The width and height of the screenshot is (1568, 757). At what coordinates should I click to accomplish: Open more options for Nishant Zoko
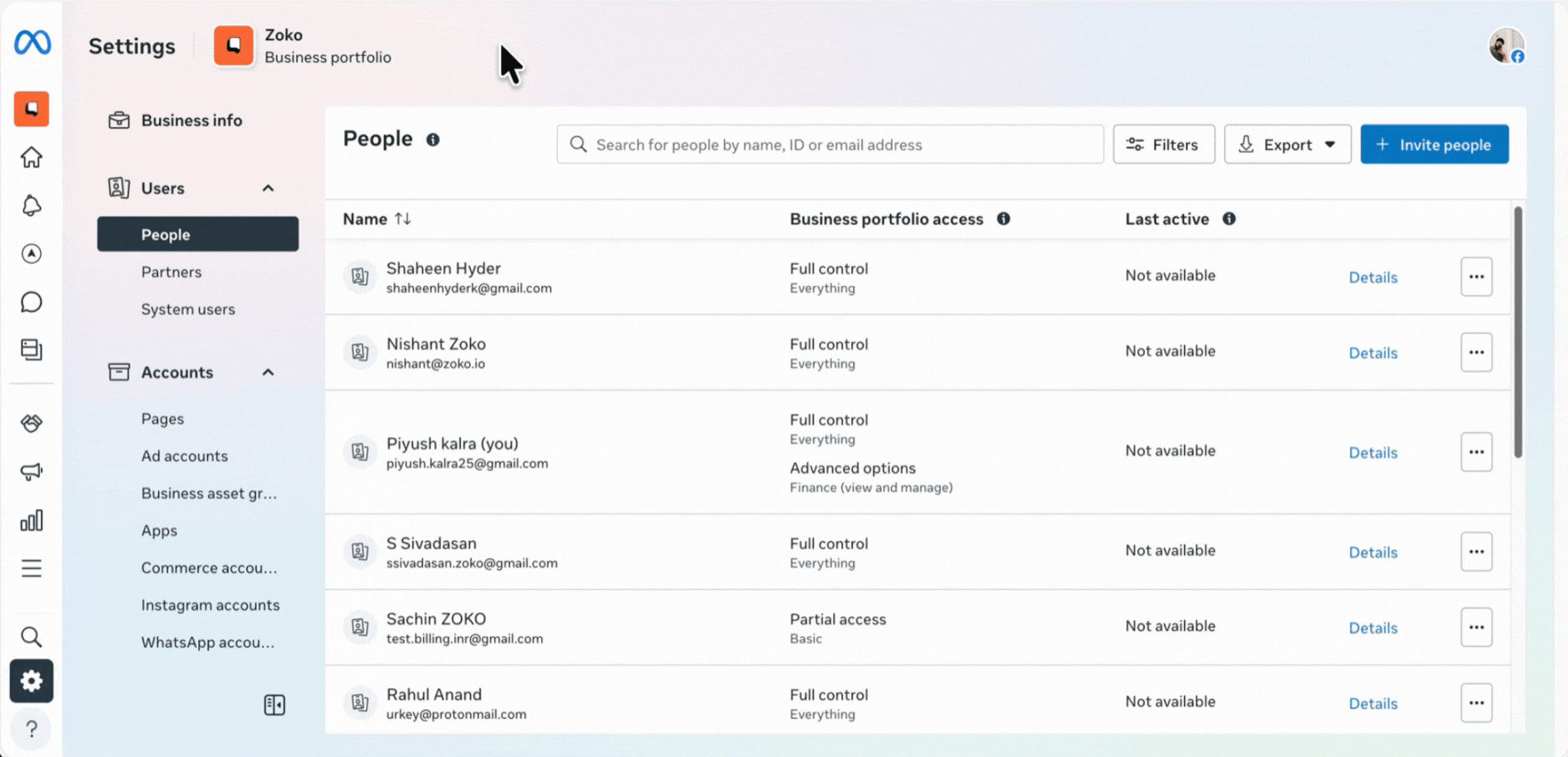[1477, 352]
